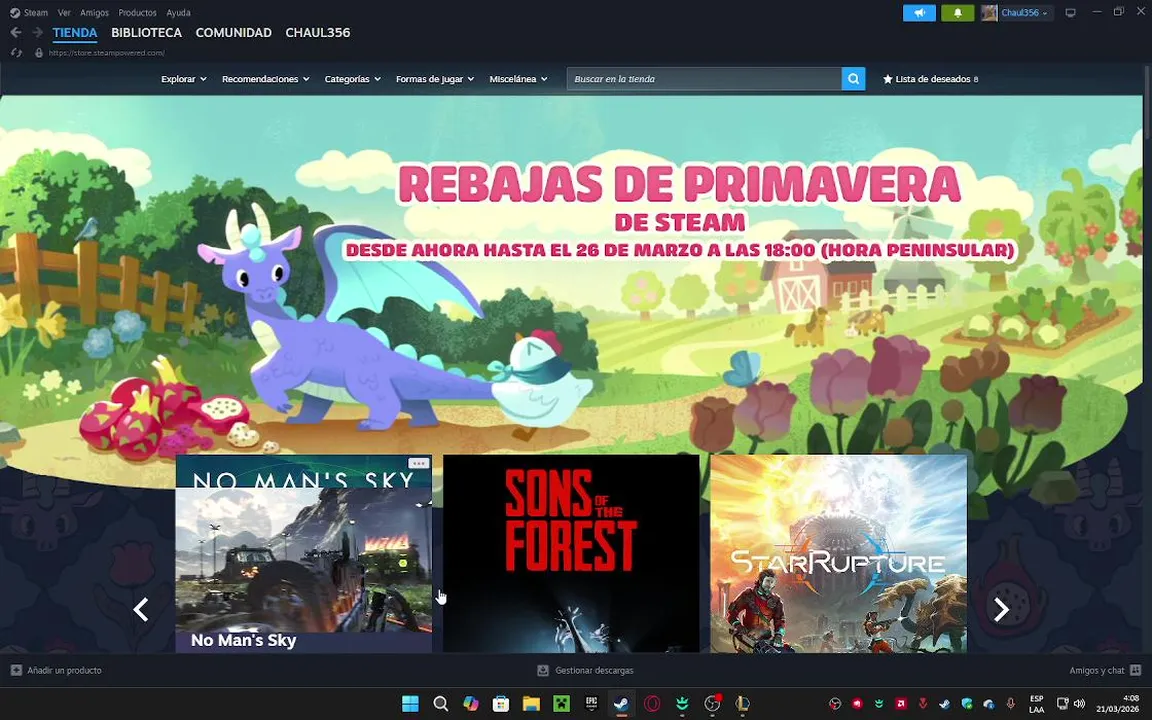Image resolution: width=1152 pixels, height=720 pixels.
Task: Click the Lista de deseados star icon
Action: pyautogui.click(x=888, y=79)
